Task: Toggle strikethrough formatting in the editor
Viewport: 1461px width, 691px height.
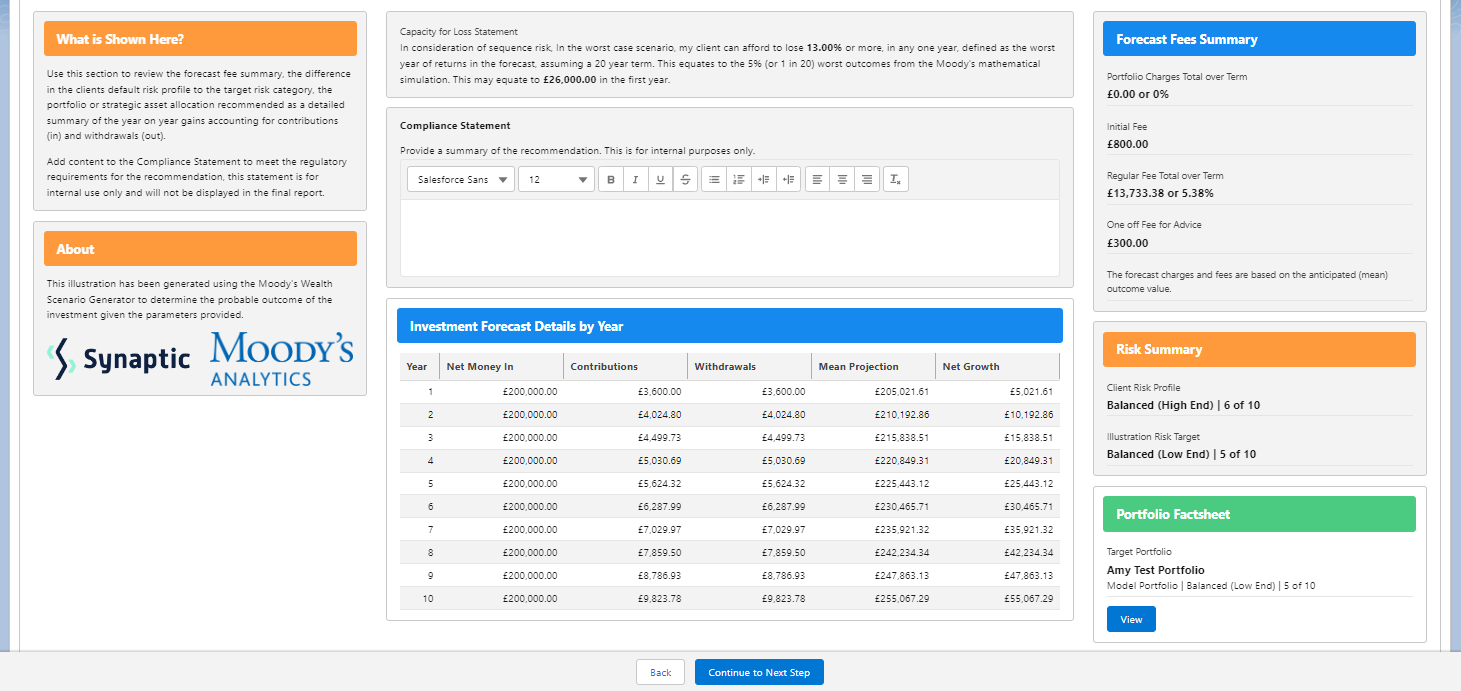Action: pyautogui.click(x=685, y=180)
